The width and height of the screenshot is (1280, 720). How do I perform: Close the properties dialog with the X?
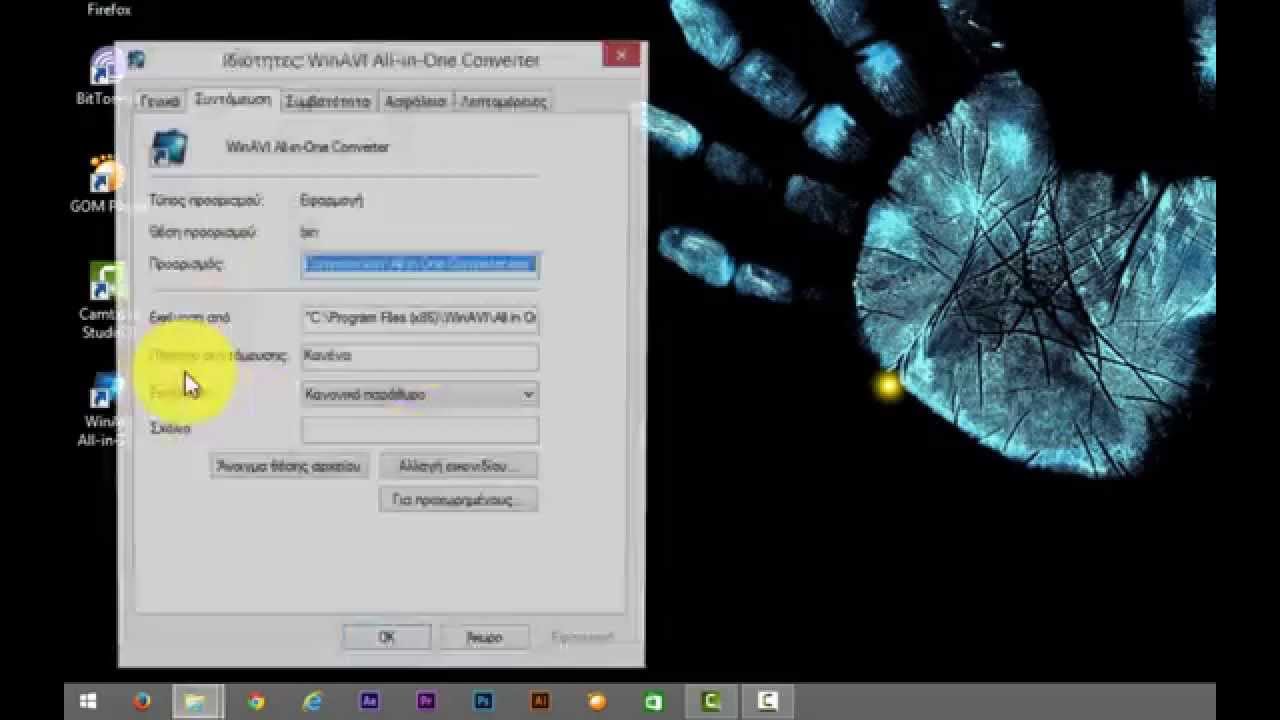621,55
